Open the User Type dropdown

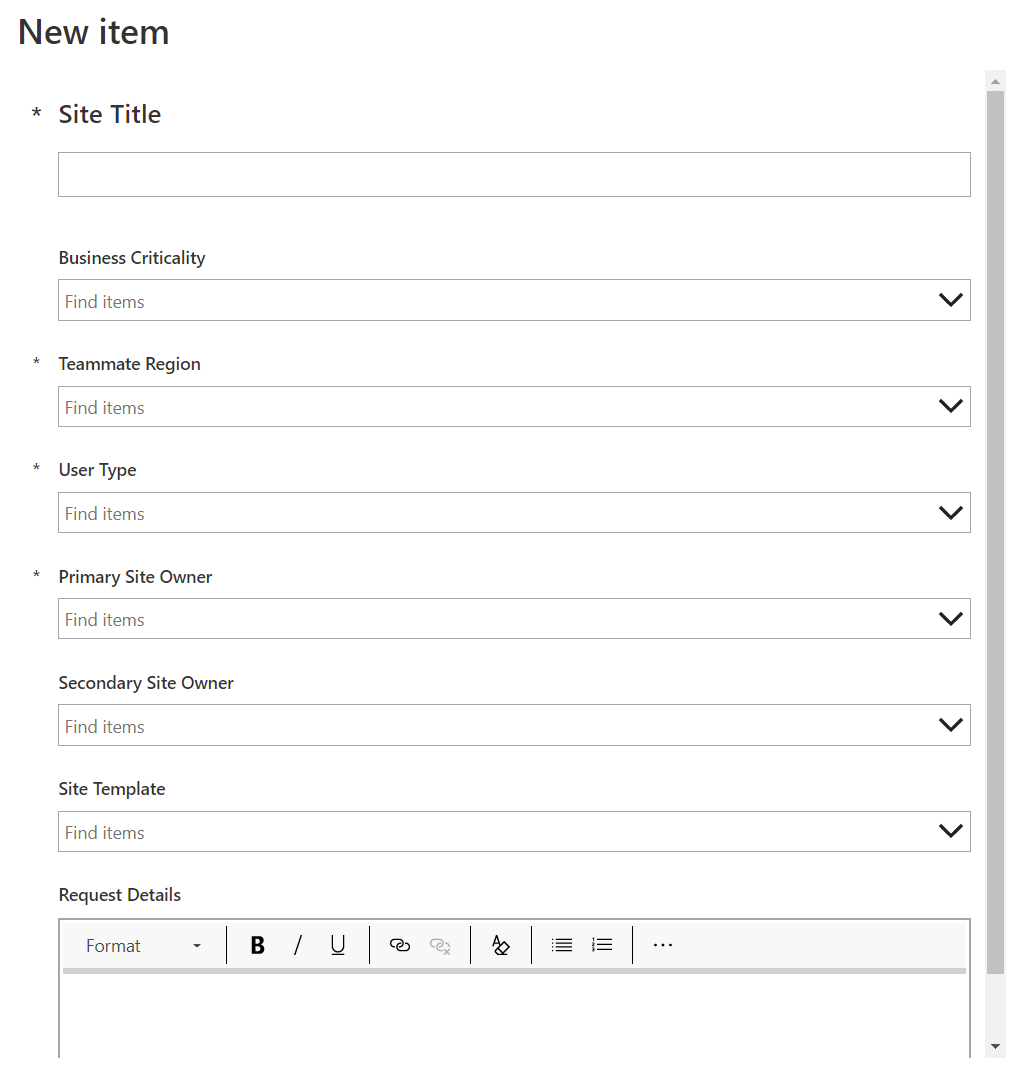(949, 512)
